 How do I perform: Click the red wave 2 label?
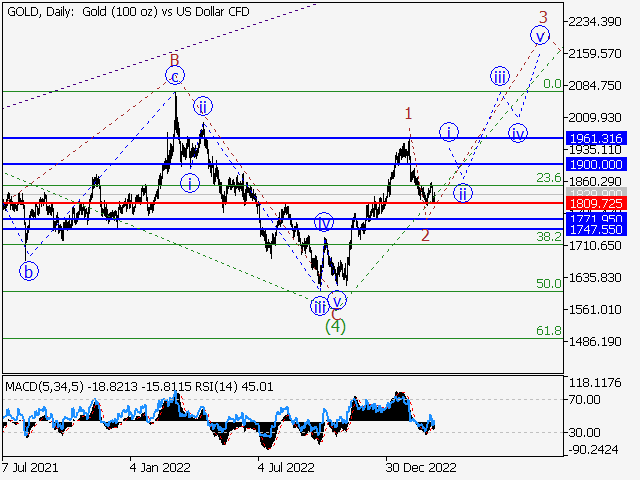tap(425, 236)
